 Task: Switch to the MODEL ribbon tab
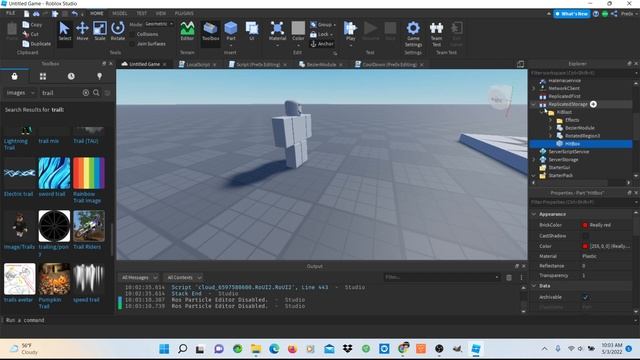point(120,13)
